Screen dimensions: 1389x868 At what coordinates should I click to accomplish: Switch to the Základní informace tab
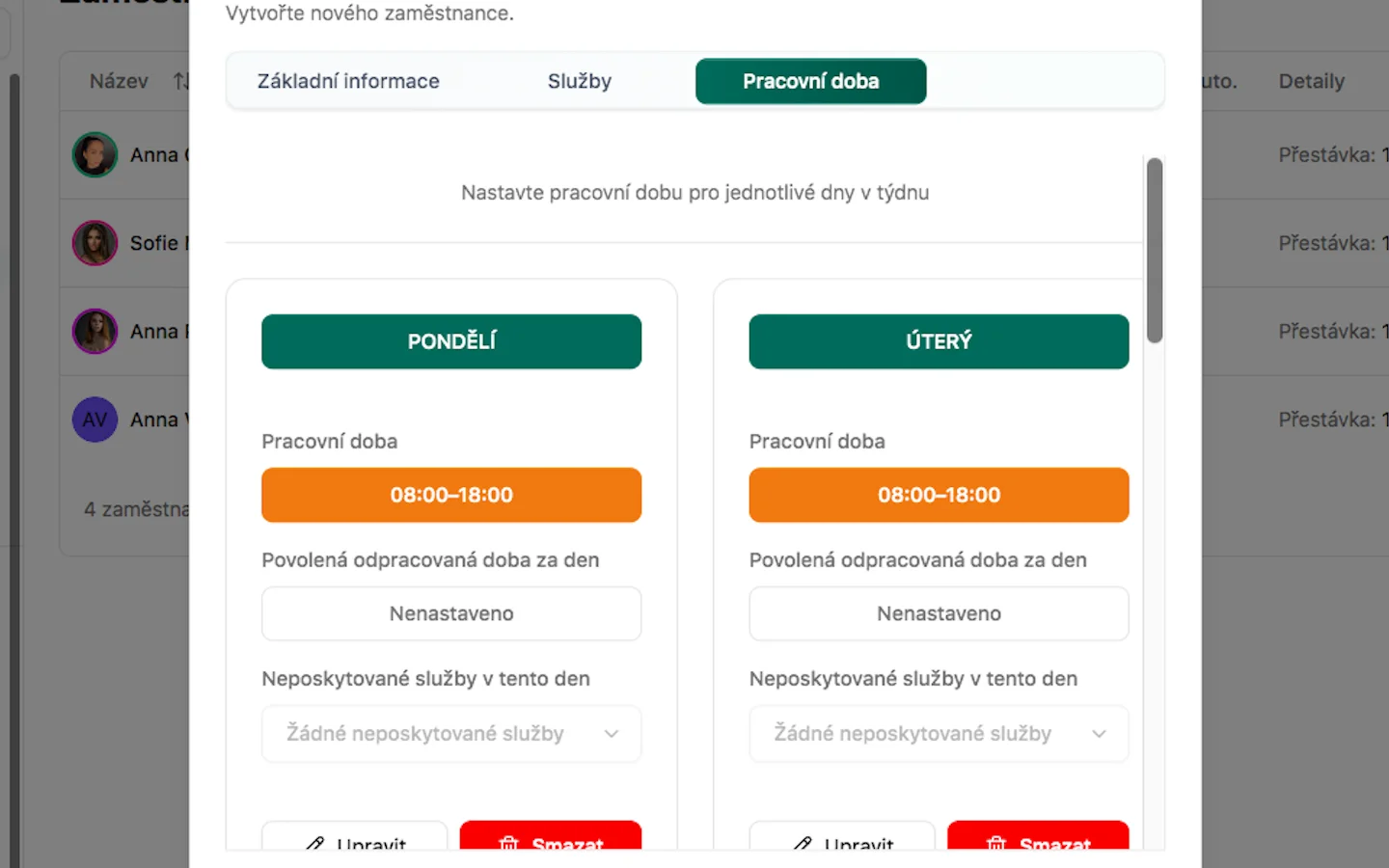[348, 81]
